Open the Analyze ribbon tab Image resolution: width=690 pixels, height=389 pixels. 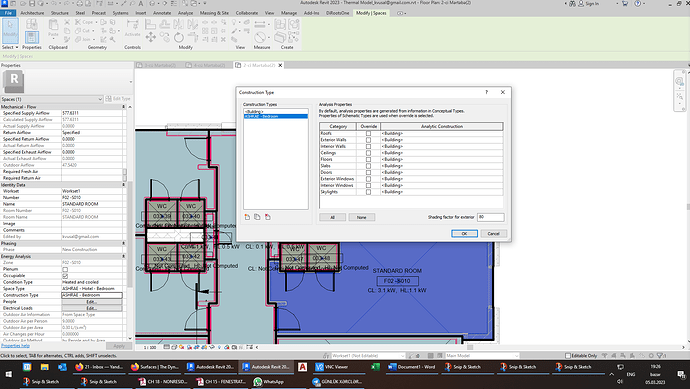point(185,13)
